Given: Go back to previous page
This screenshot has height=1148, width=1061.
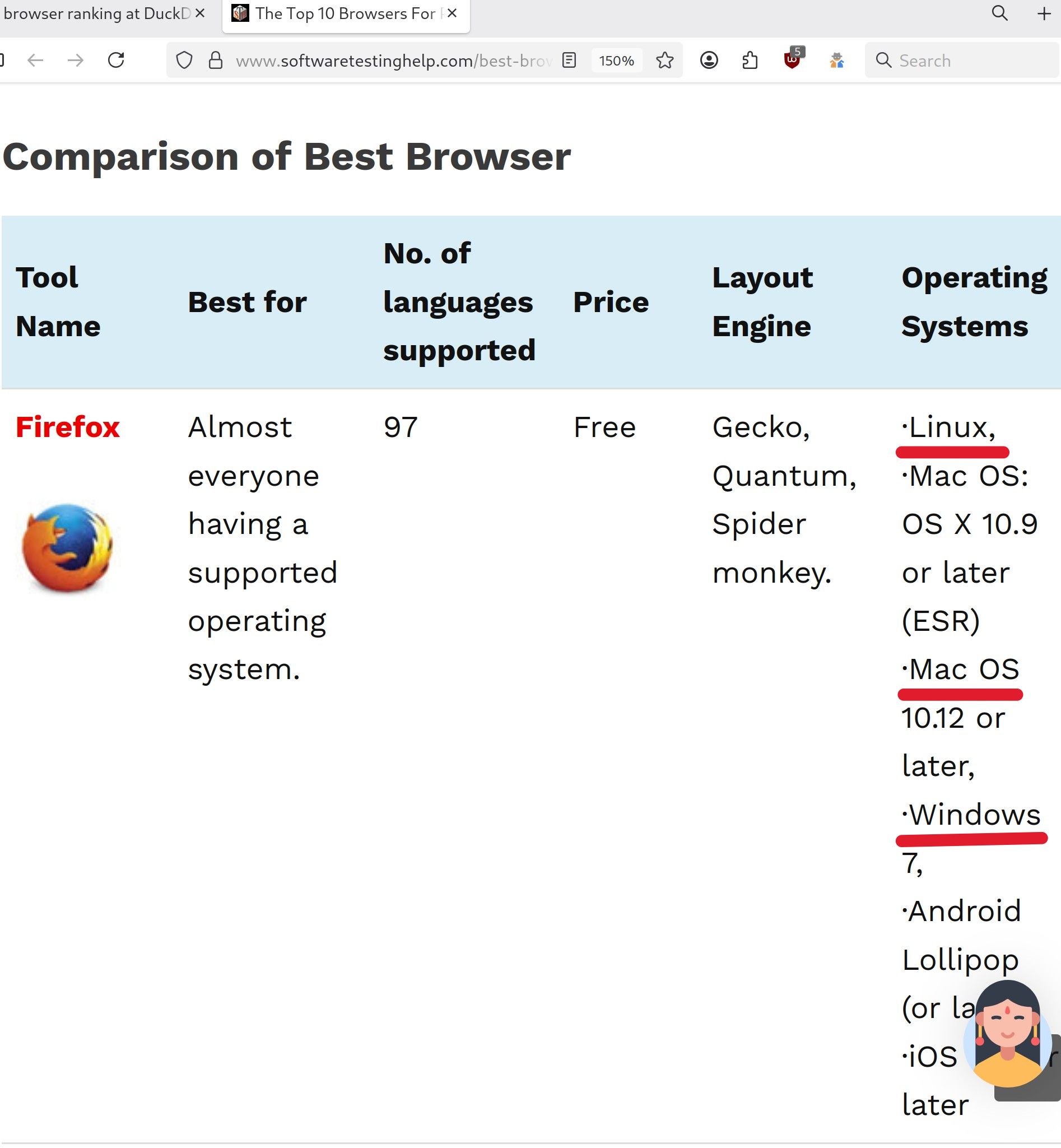Looking at the screenshot, I should [36, 61].
